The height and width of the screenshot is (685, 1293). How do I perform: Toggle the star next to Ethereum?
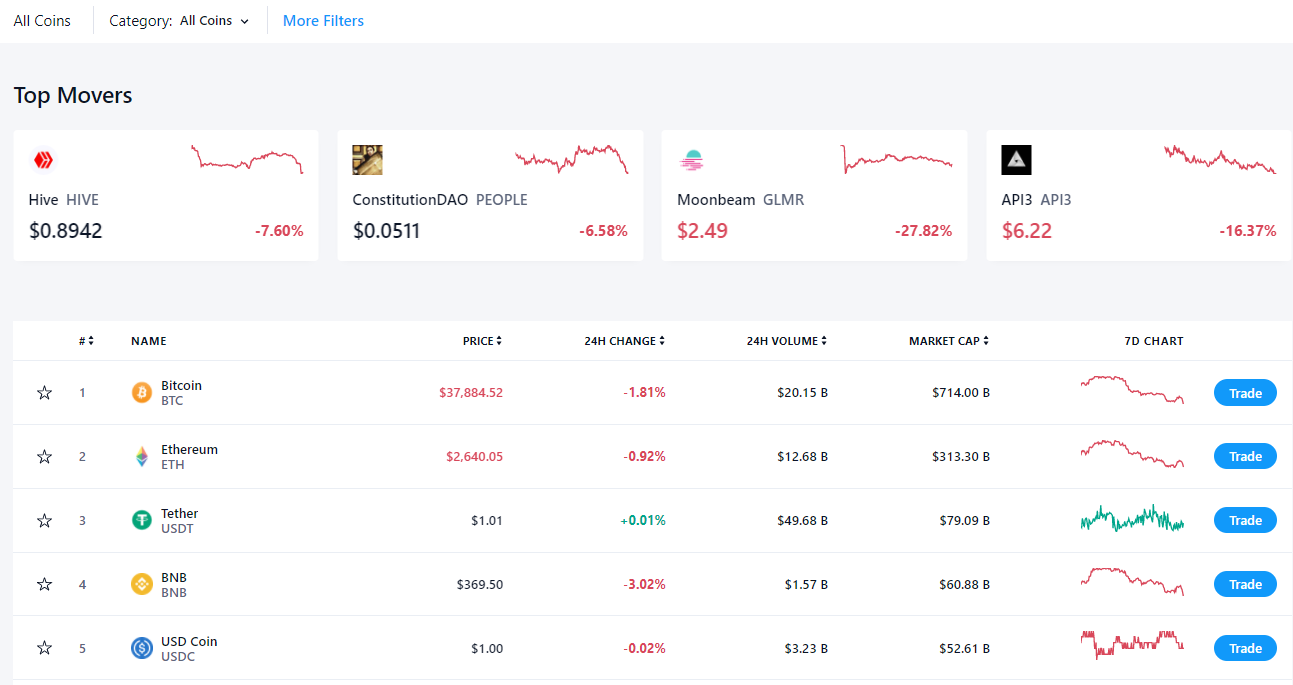[44, 457]
